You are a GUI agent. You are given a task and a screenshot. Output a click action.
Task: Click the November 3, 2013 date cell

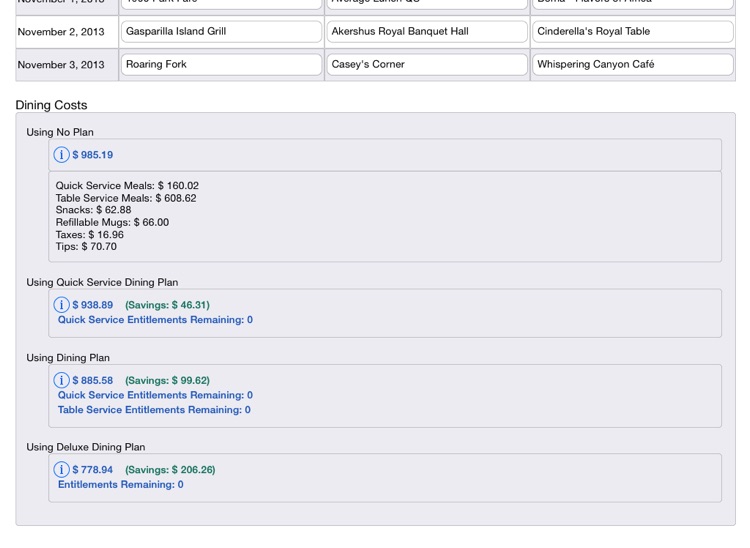(x=67, y=65)
